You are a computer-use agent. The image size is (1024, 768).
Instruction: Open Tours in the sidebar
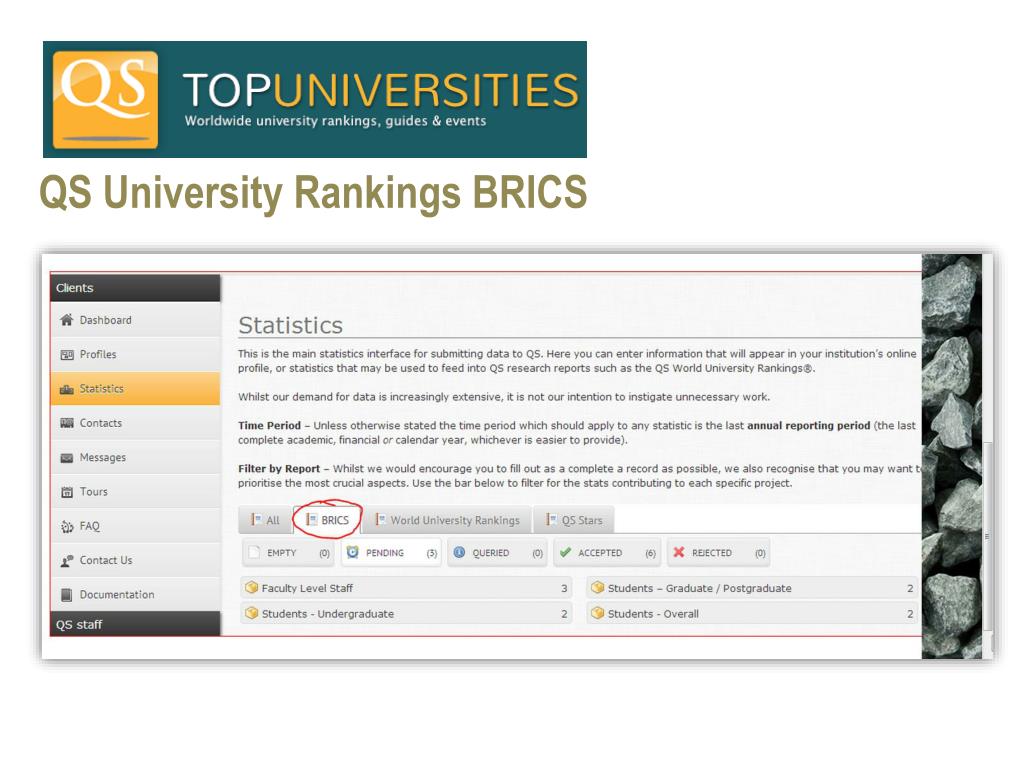(135, 492)
